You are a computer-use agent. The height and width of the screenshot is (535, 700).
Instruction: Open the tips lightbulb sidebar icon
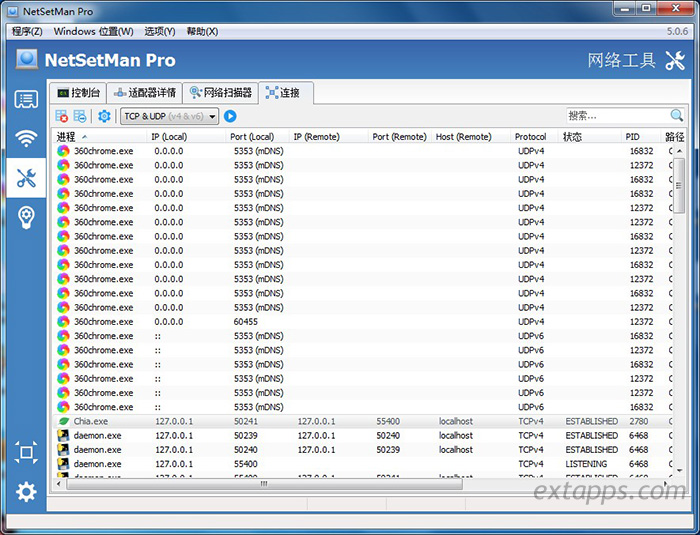point(26,217)
